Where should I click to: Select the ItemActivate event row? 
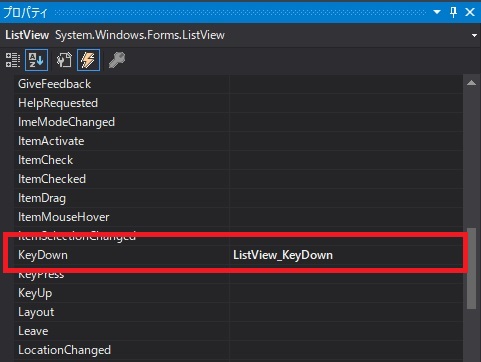pyautogui.click(x=238, y=141)
